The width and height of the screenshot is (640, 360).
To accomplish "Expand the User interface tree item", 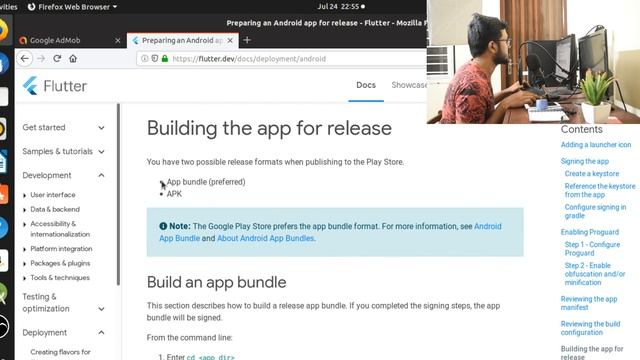I will click(49, 195).
